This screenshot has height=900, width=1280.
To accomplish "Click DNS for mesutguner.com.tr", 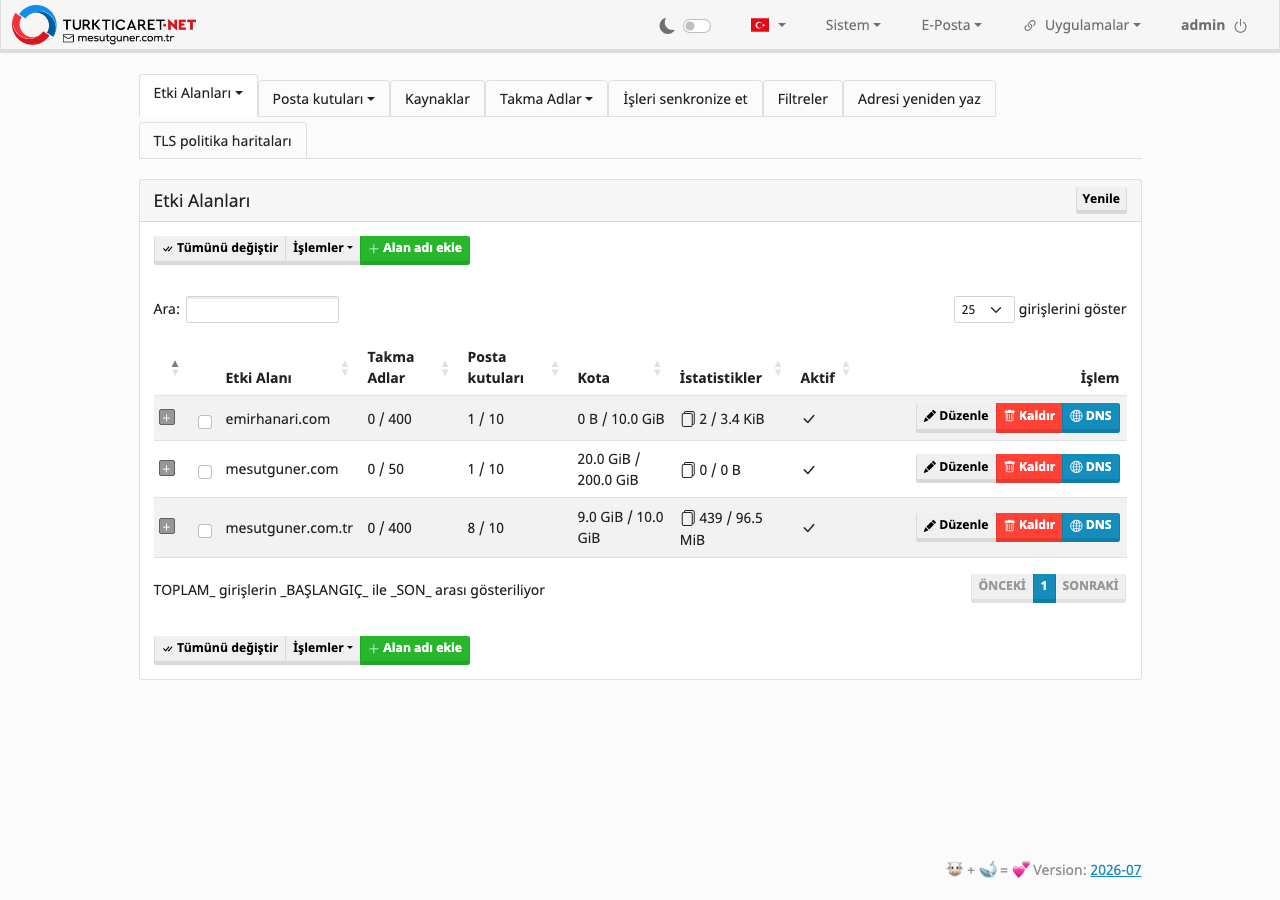I will tap(1091, 526).
